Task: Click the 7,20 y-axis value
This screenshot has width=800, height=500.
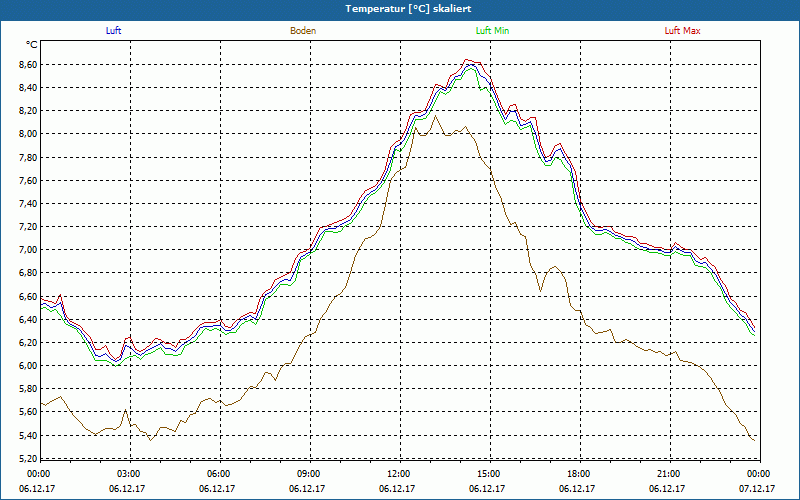Action: [x=28, y=227]
